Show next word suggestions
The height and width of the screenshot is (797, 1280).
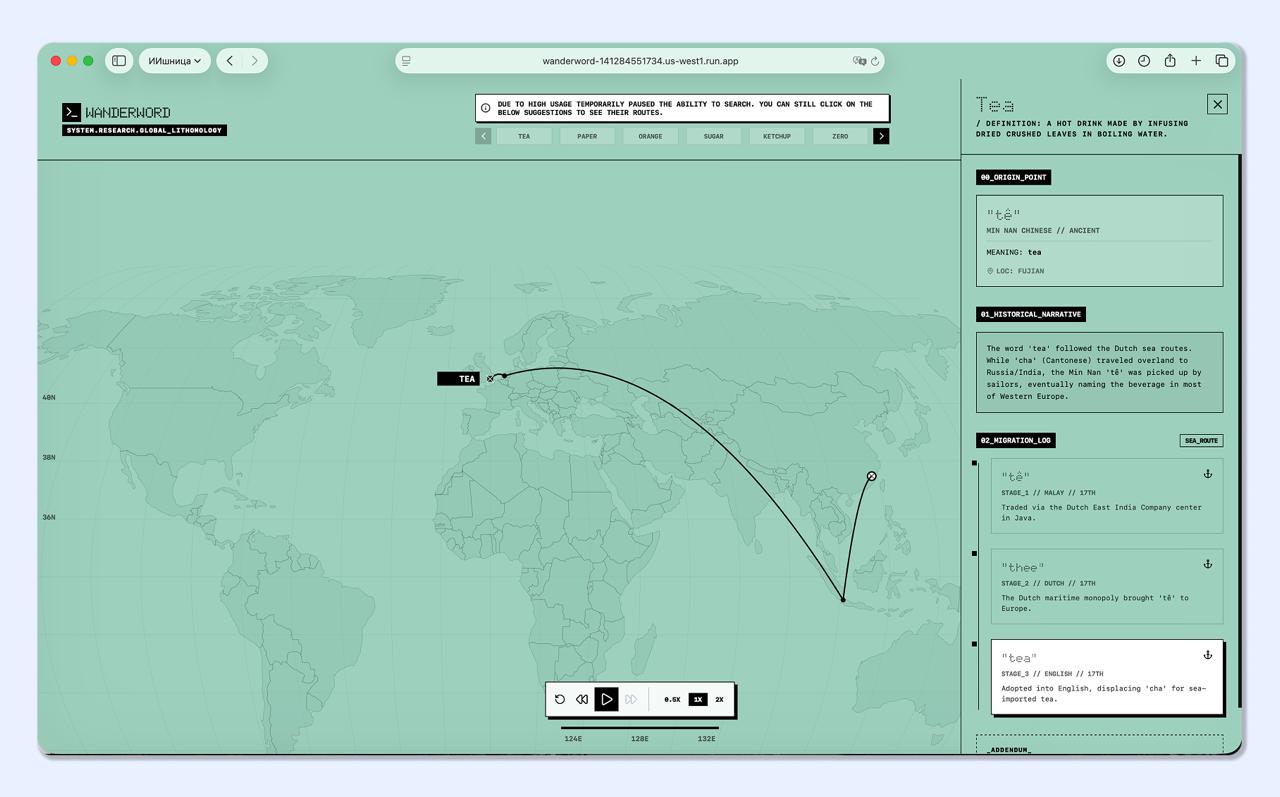pyautogui.click(x=881, y=136)
